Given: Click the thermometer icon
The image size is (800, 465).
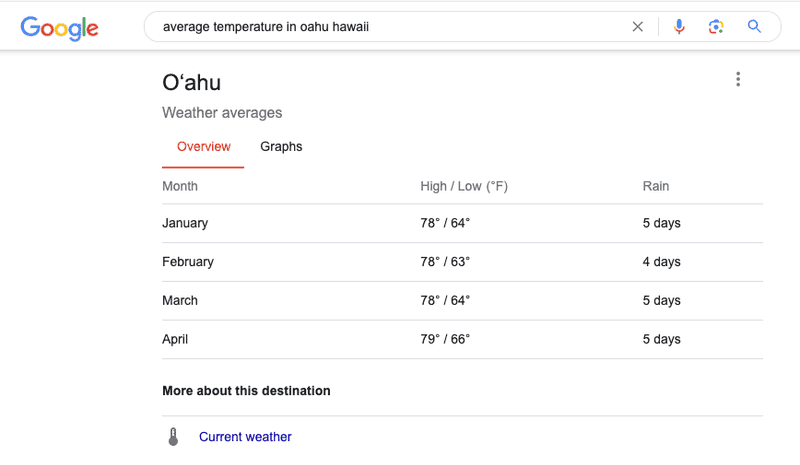Looking at the screenshot, I should point(173,436).
